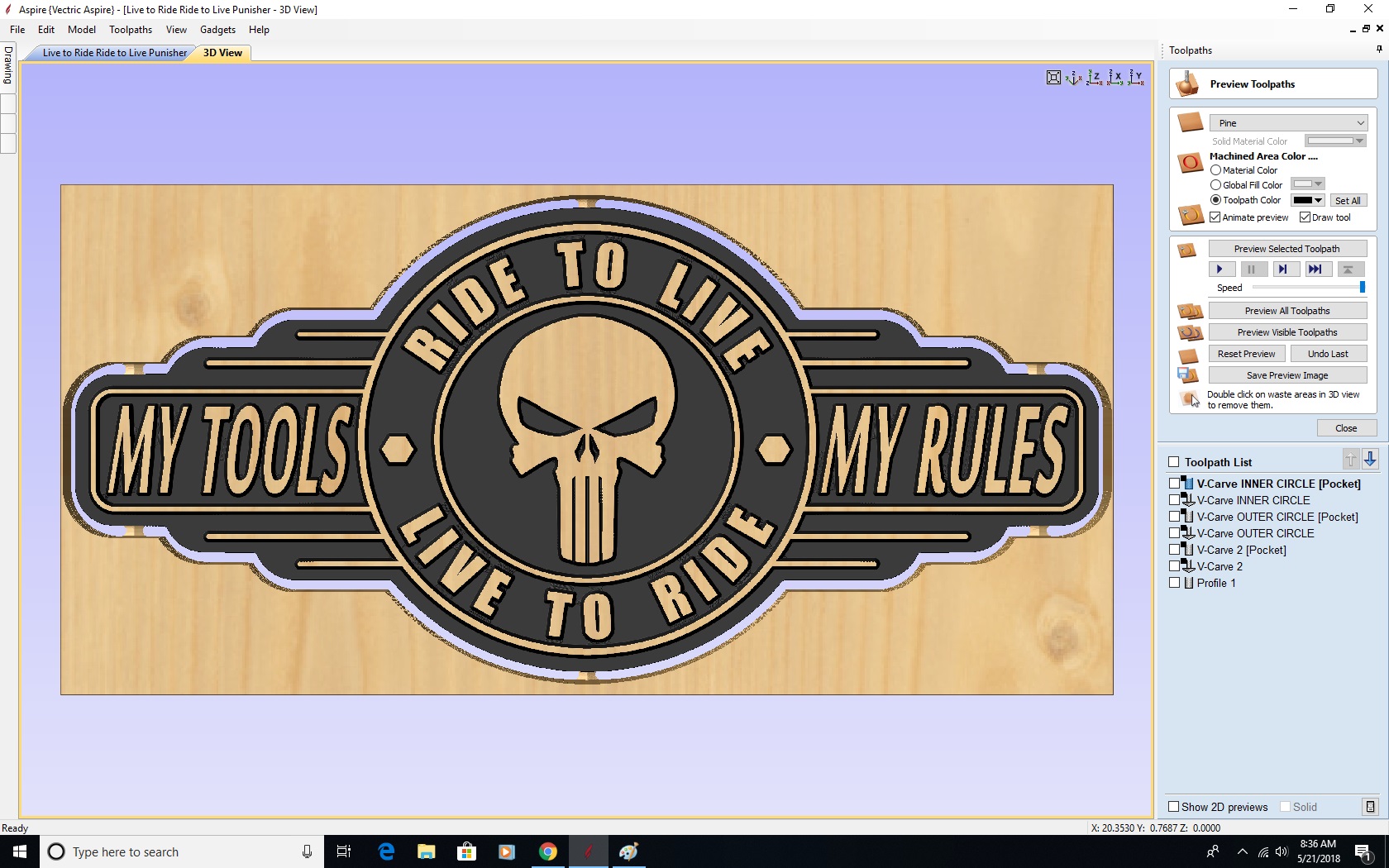Click the Preview Toolpaths header icon

[x=1188, y=83]
